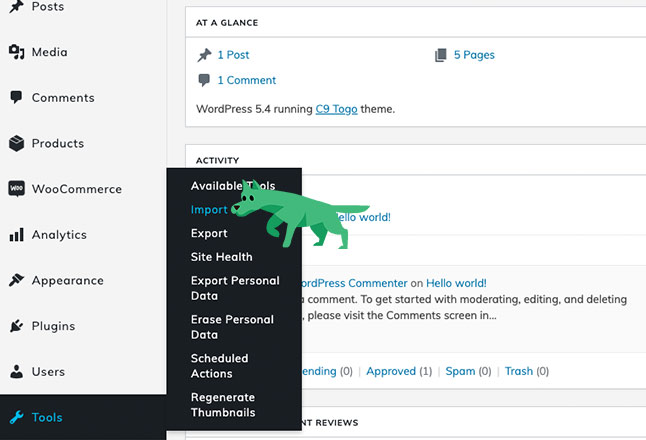The width and height of the screenshot is (646, 440).
Task: Open Scheduled Actions from the submenu
Action: [219, 366]
